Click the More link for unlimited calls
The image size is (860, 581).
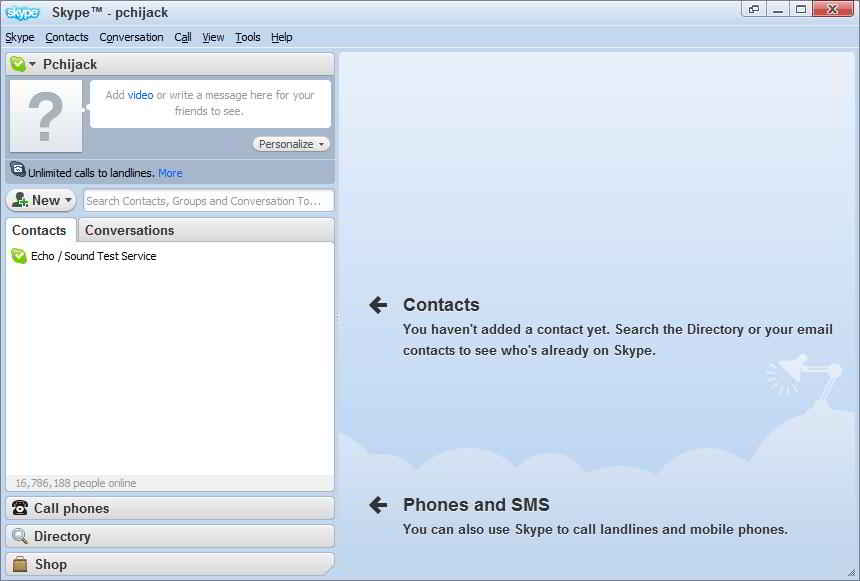(x=170, y=173)
